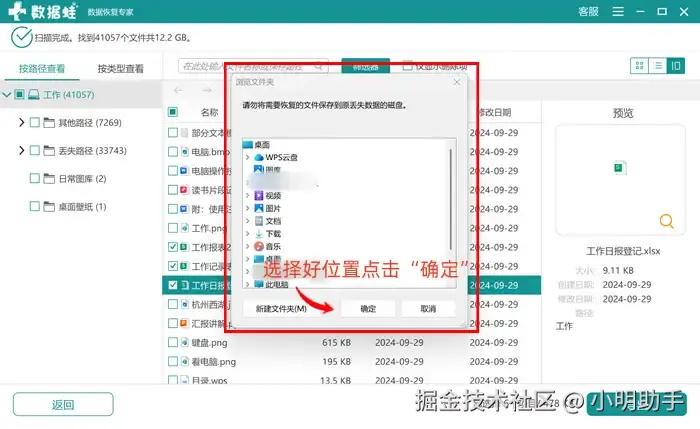700x429 pixels.
Task: Click the PDF icon of 读书片段 row
Action: [184, 190]
